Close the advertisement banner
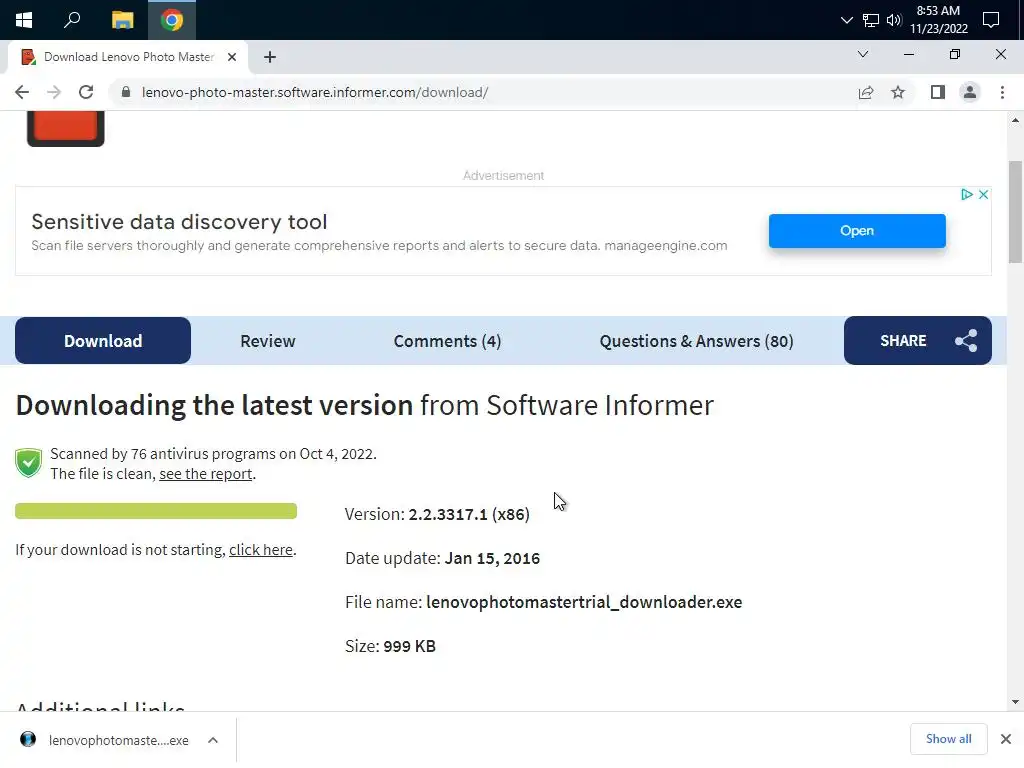Image resolution: width=1024 pixels, height=768 pixels. pos(983,194)
